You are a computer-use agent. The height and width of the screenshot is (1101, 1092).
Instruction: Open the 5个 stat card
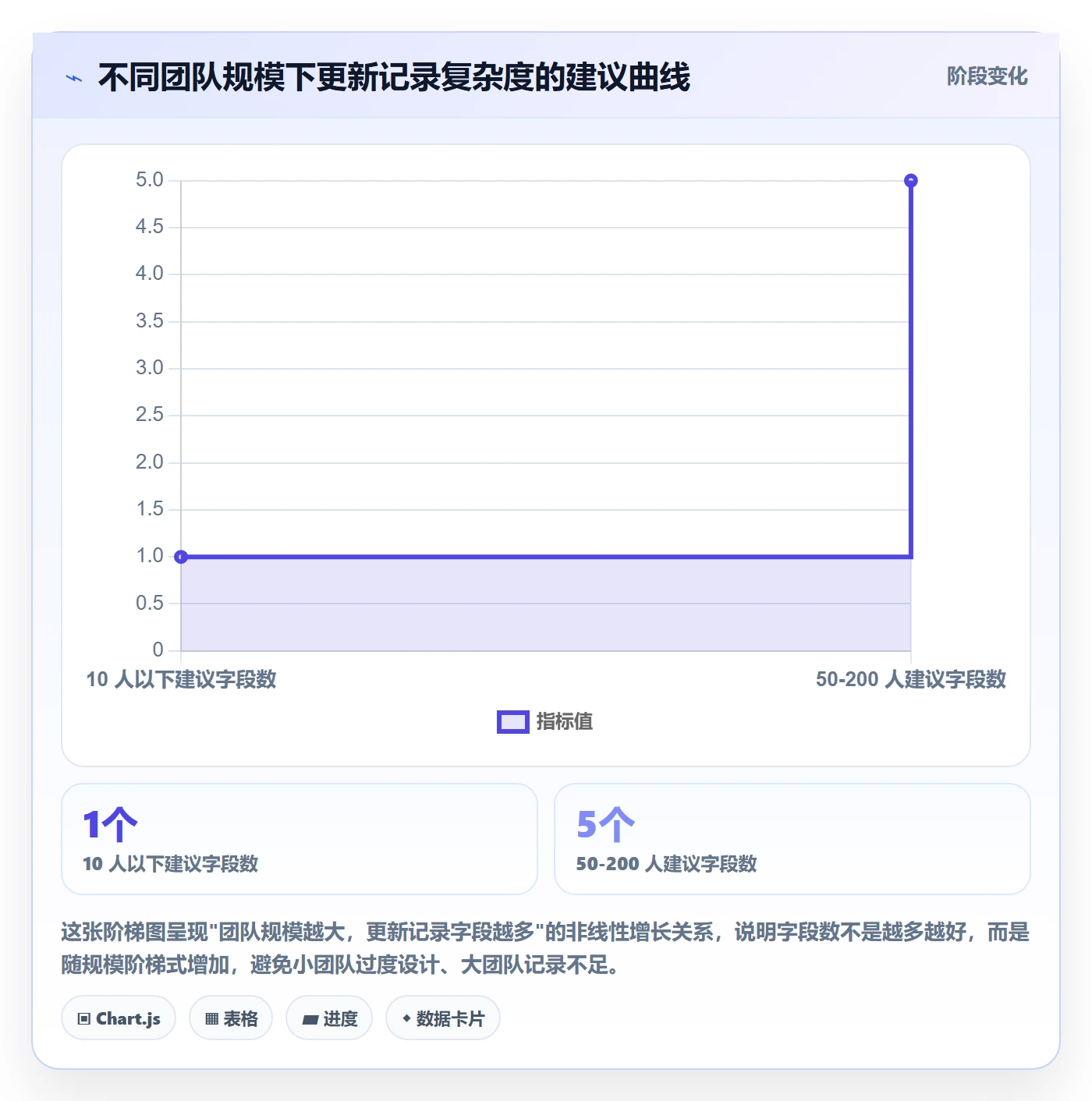tap(792, 839)
